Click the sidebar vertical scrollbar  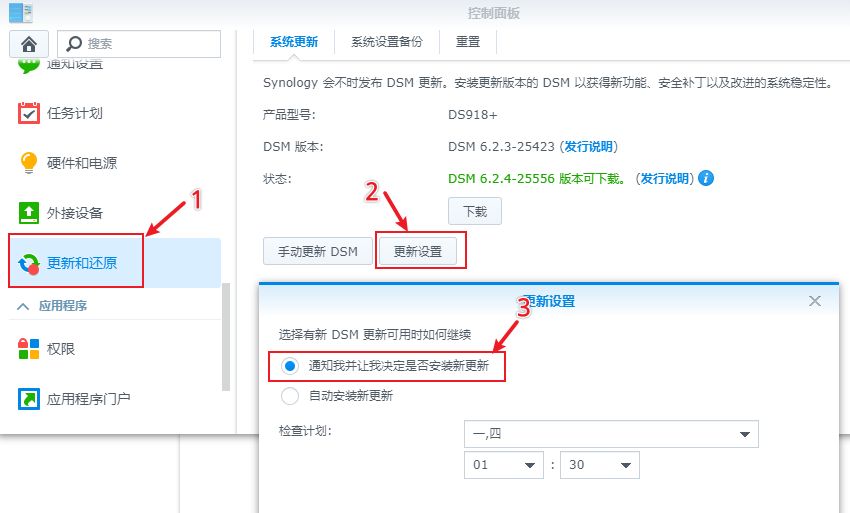pyautogui.click(x=226, y=336)
